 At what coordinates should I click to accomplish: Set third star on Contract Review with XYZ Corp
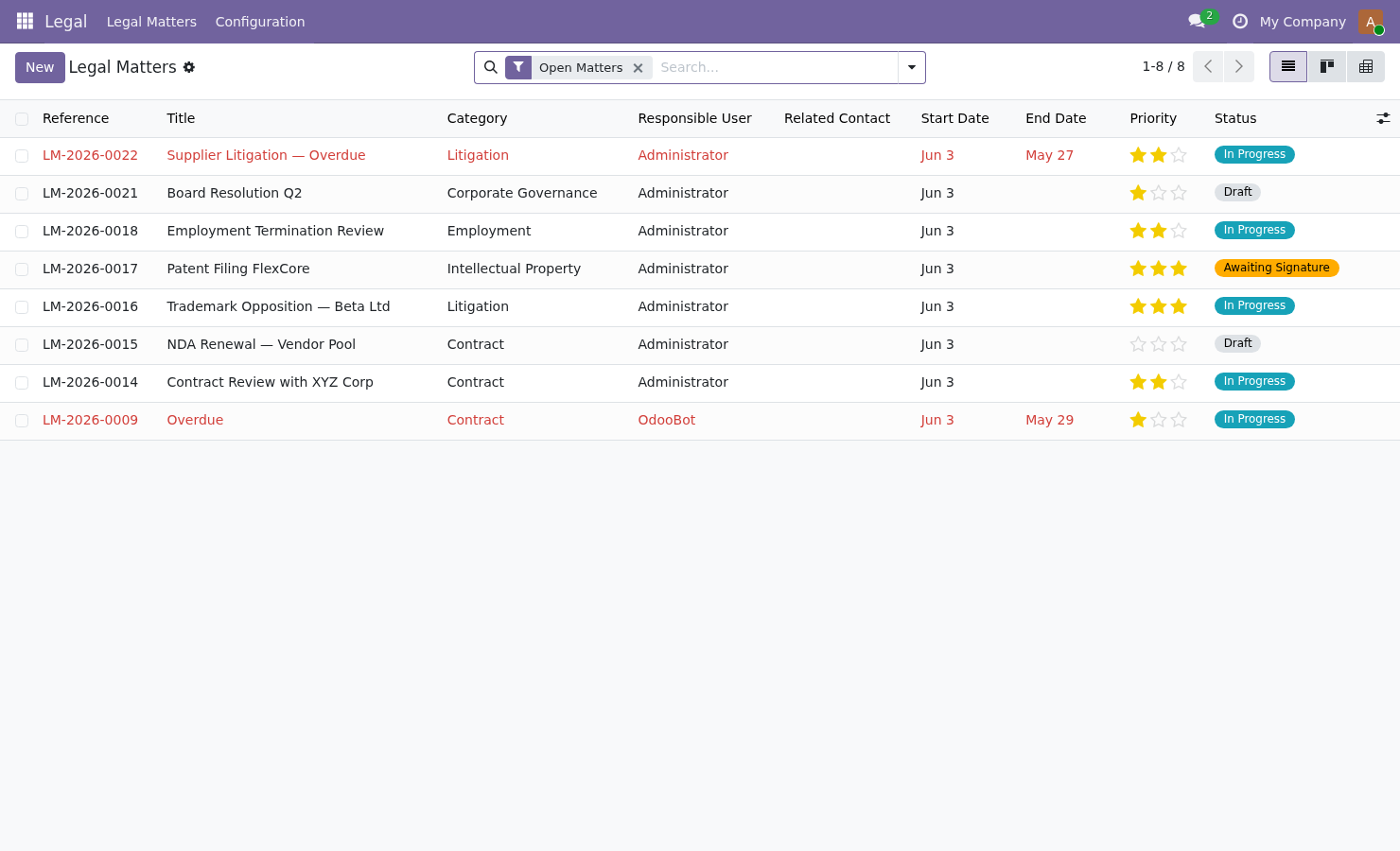[x=1179, y=382]
